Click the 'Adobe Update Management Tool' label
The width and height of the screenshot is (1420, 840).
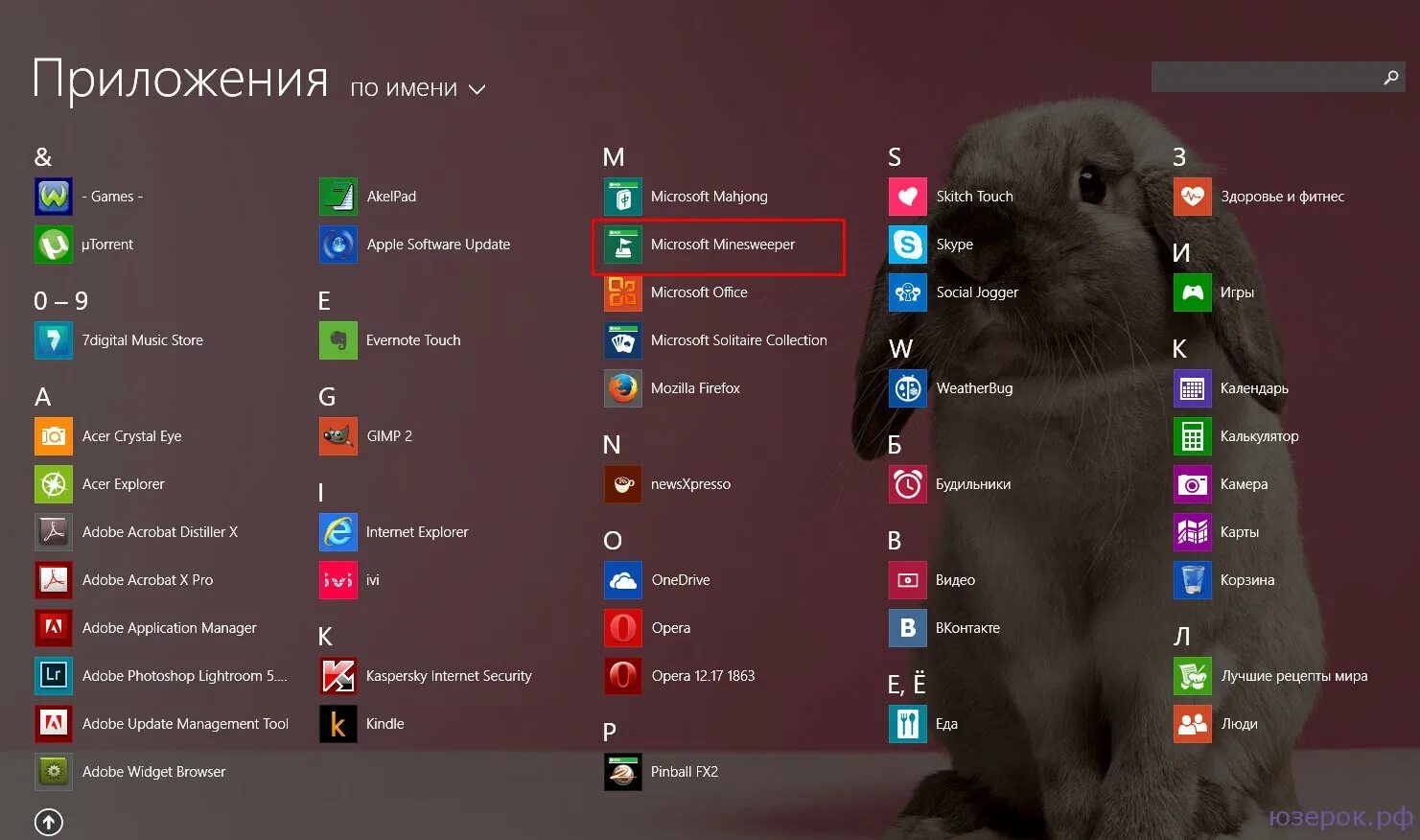tap(185, 724)
